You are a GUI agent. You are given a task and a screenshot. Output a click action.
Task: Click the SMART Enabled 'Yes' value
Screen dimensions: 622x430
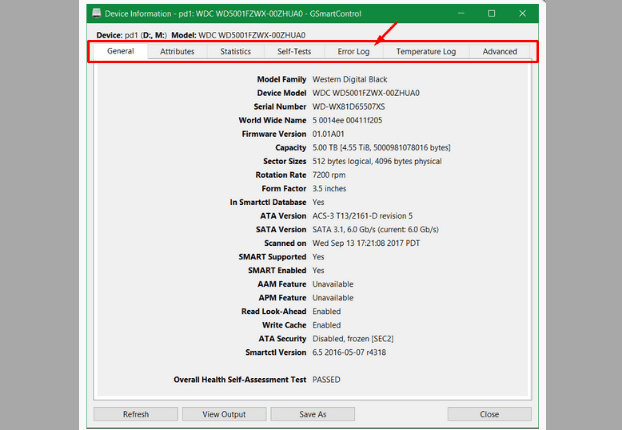click(318, 271)
